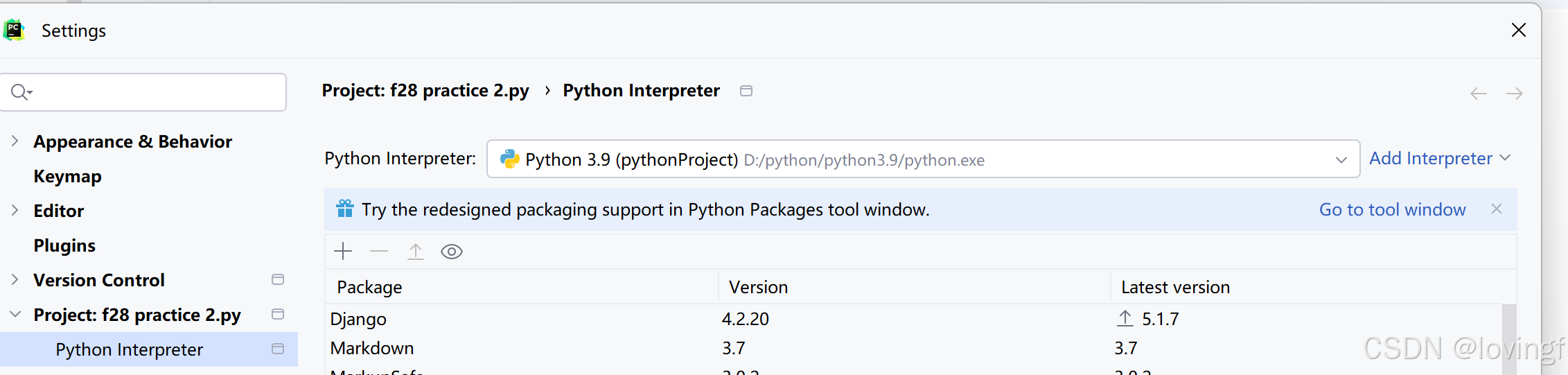Click the navigate back arrow
1568x375 pixels.
[x=1478, y=94]
